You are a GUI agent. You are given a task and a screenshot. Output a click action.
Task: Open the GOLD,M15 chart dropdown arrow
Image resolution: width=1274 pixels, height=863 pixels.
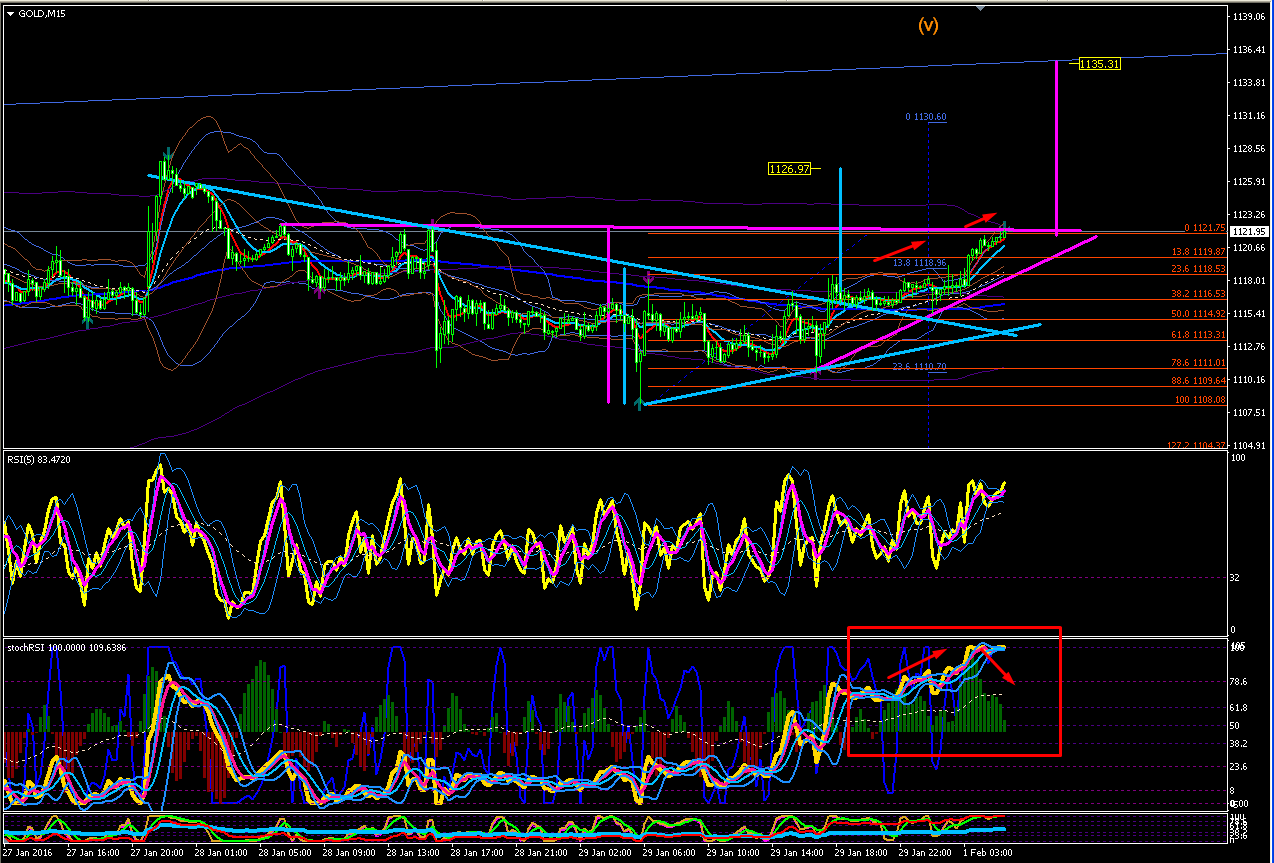click(x=11, y=13)
